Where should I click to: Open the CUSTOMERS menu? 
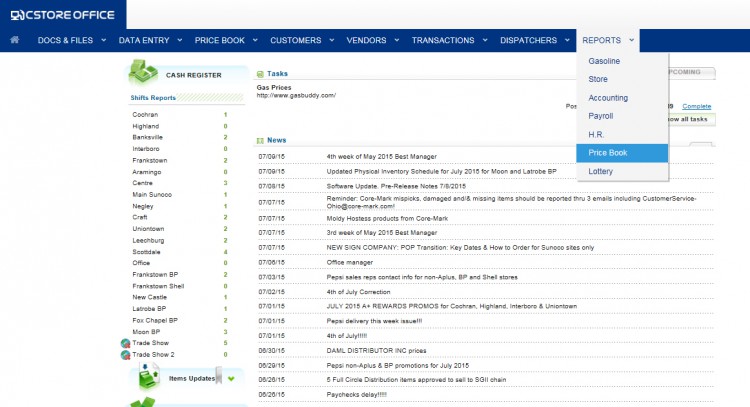[296, 40]
